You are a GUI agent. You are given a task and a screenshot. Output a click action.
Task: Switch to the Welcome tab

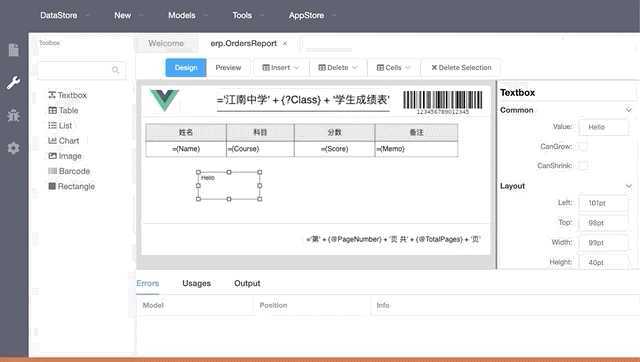[166, 43]
